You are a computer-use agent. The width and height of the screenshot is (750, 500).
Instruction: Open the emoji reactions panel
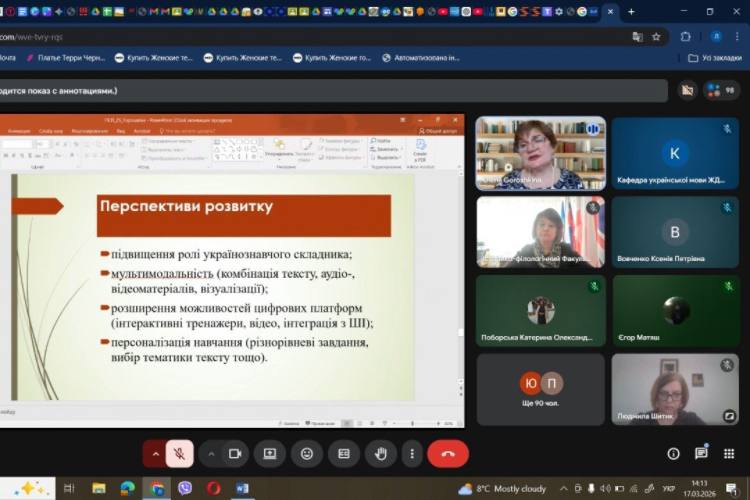coord(307,453)
